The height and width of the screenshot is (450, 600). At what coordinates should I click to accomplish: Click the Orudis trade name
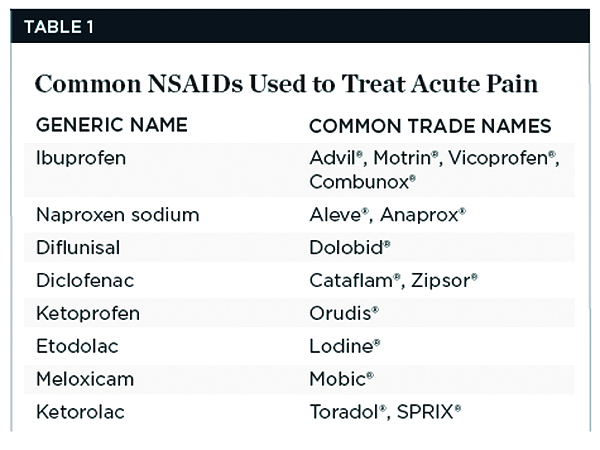tap(344, 314)
